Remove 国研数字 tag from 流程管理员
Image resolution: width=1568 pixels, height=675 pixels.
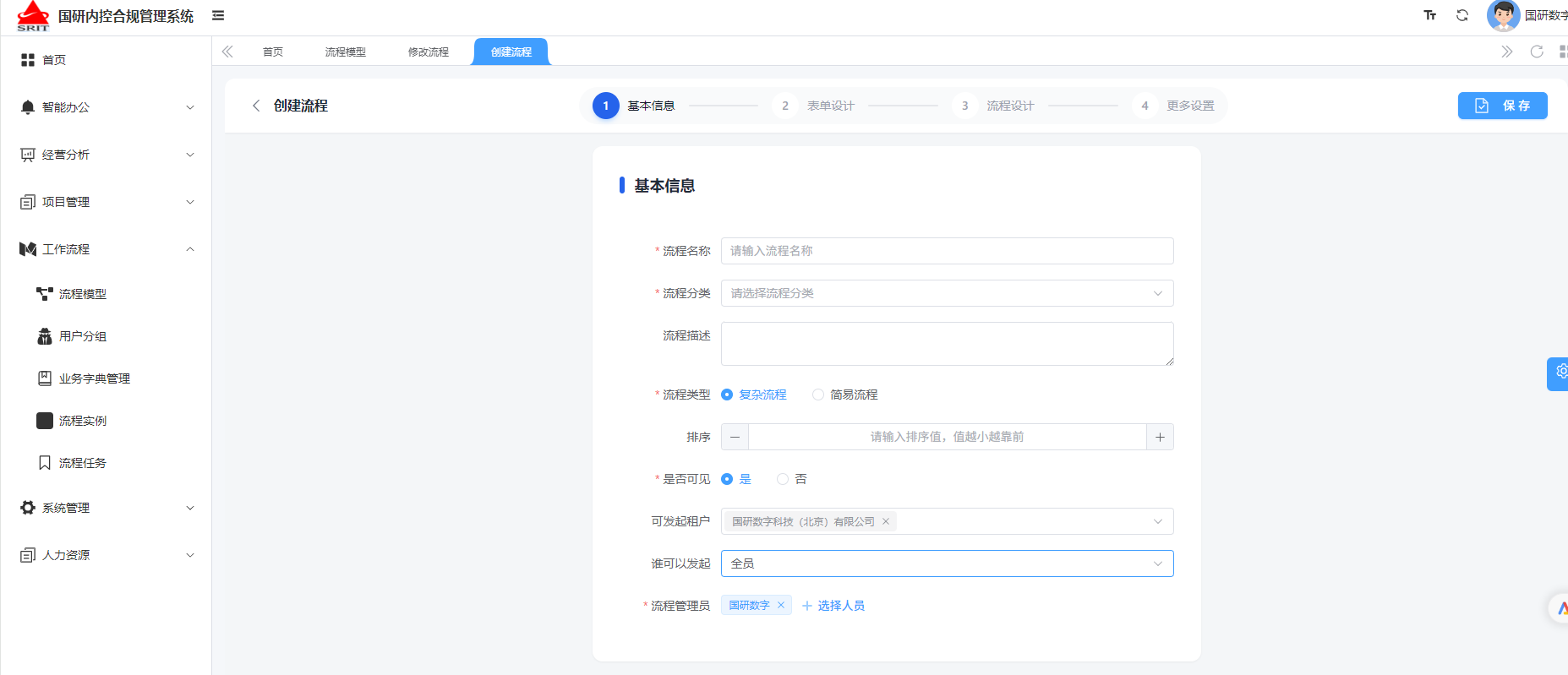(x=781, y=605)
